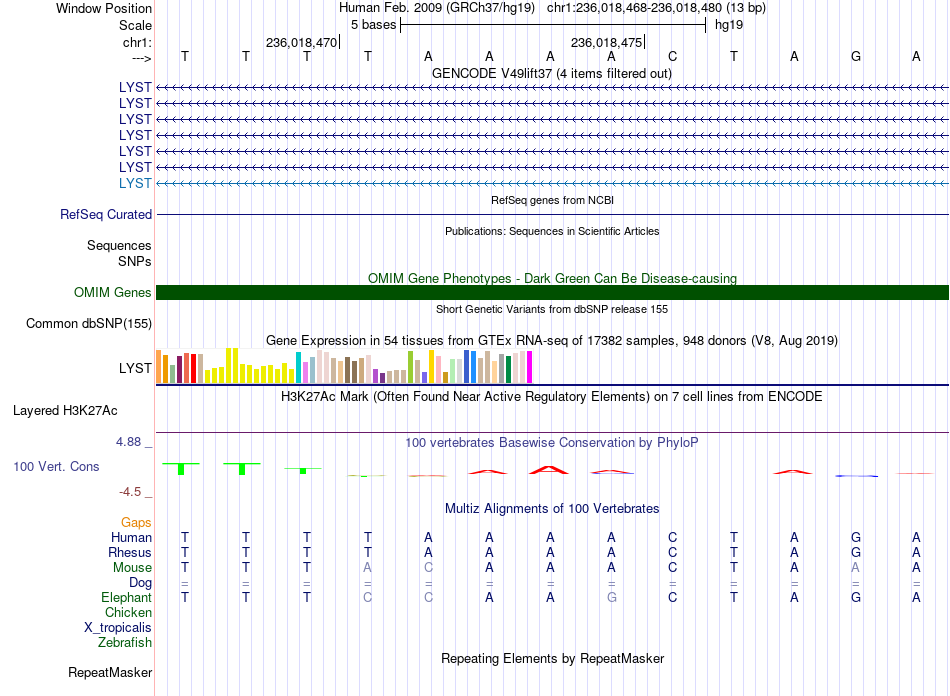Image resolution: width=950 pixels, height=696 pixels.
Task: Click the first green PhyloP negative bar
Action: [181, 468]
